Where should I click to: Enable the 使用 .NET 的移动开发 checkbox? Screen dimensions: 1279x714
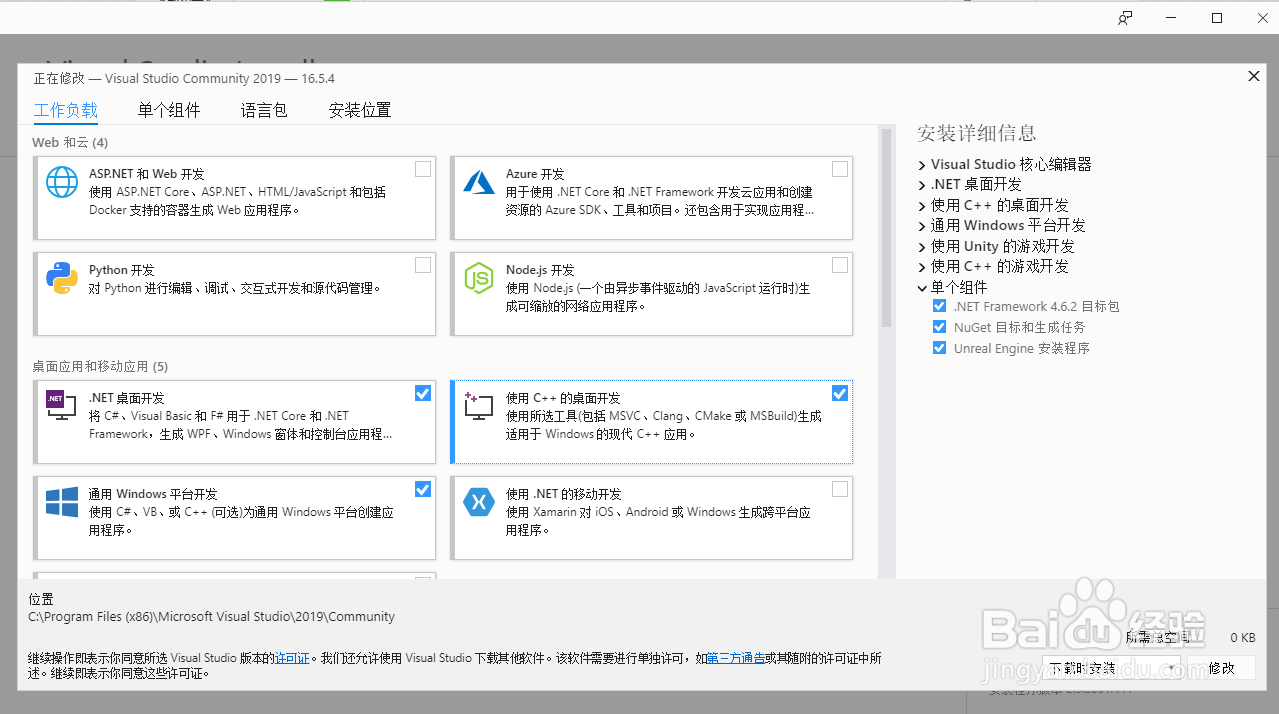(840, 489)
